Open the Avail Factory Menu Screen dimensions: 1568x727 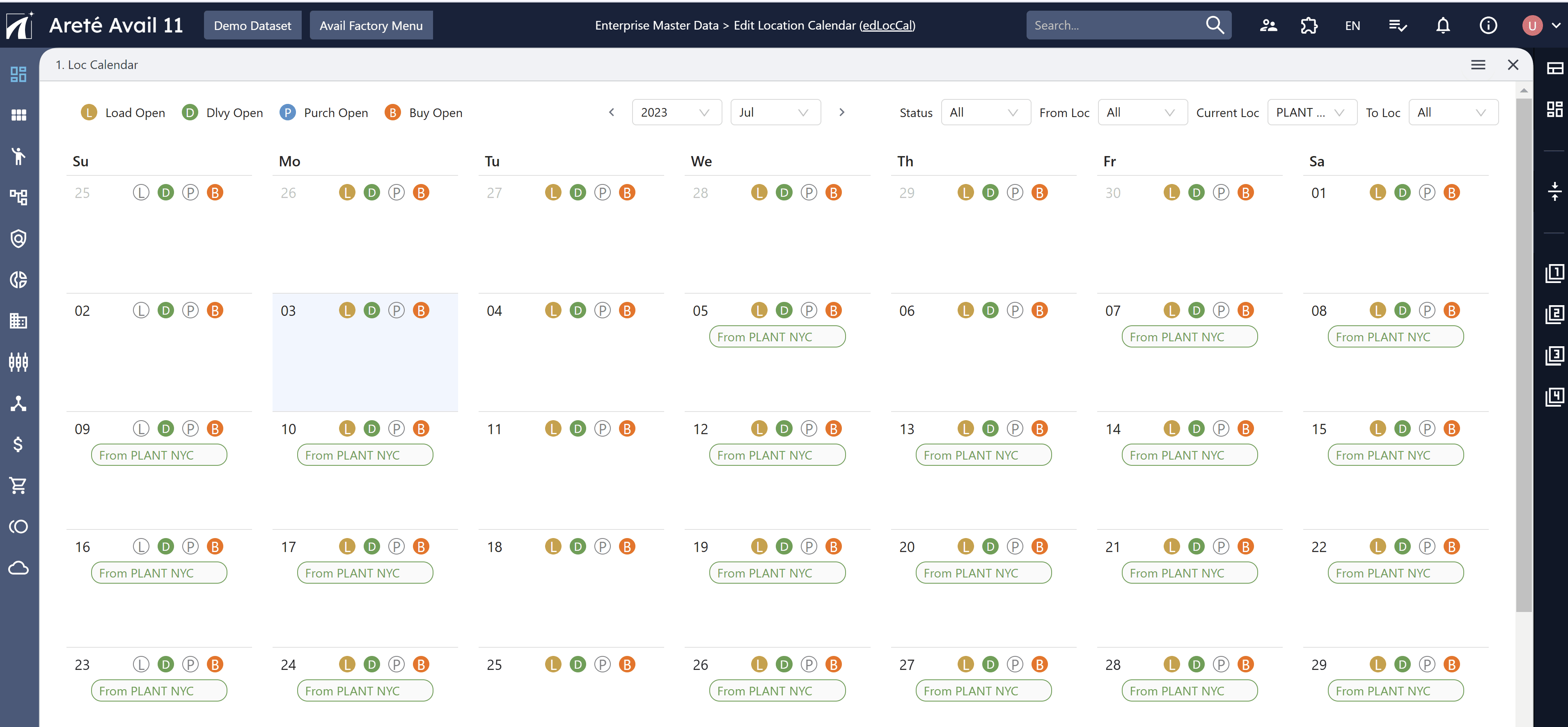point(371,25)
